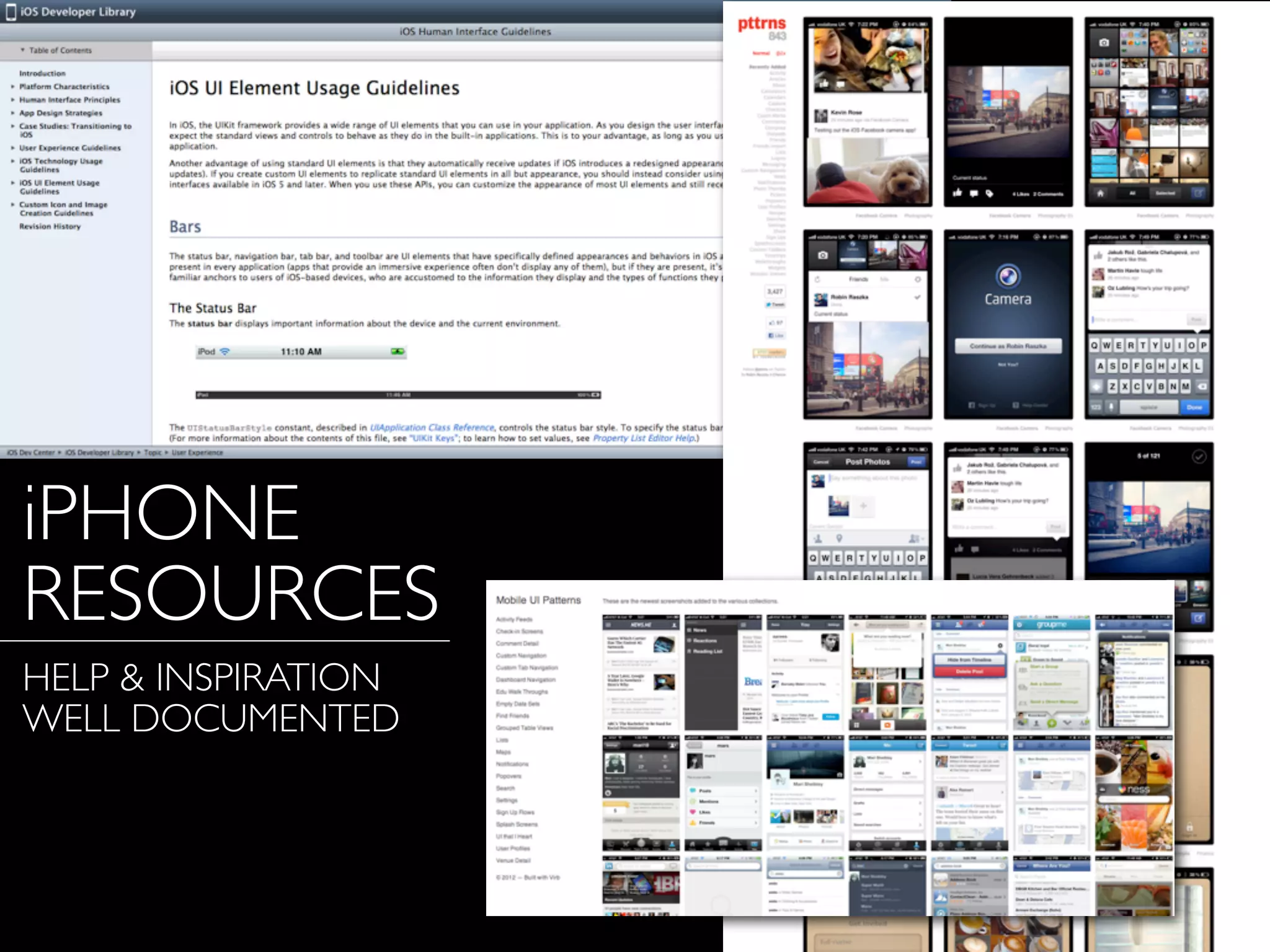This screenshot has height=952, width=1270.
Task: Collapse the Table of Contents disclosure triangle
Action: point(22,50)
